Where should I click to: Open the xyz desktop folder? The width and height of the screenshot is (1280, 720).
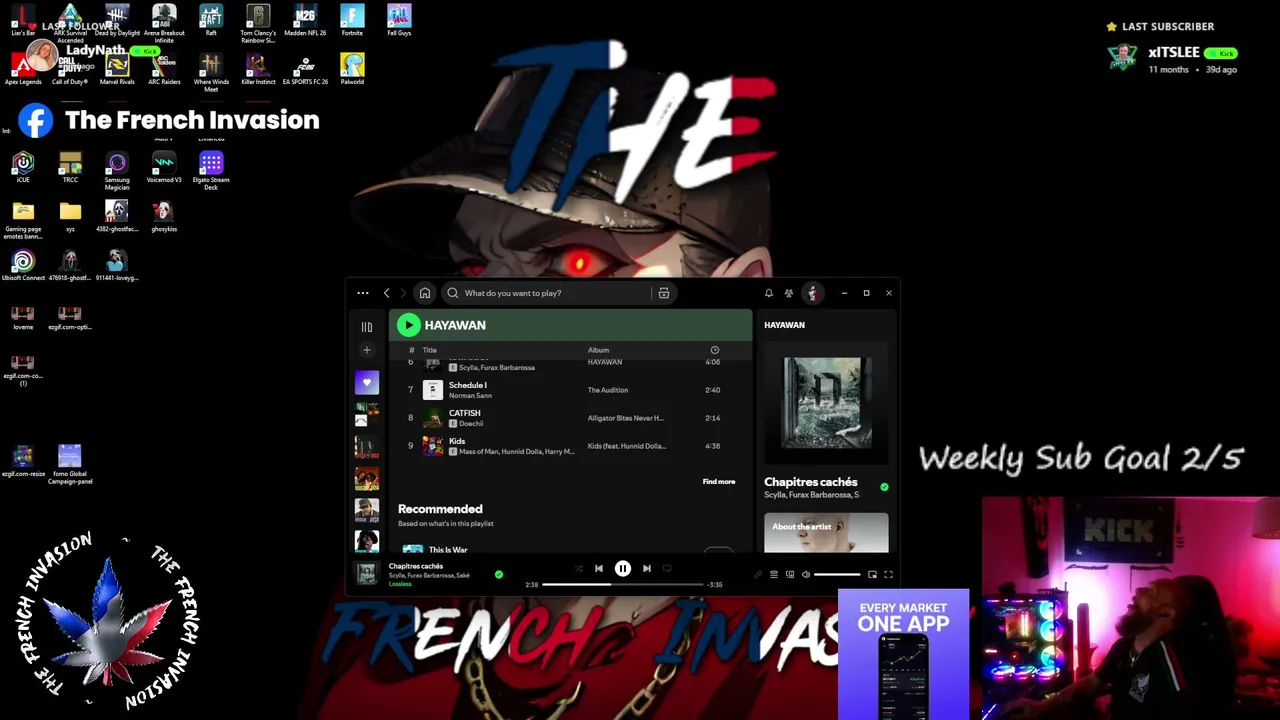pos(70,216)
